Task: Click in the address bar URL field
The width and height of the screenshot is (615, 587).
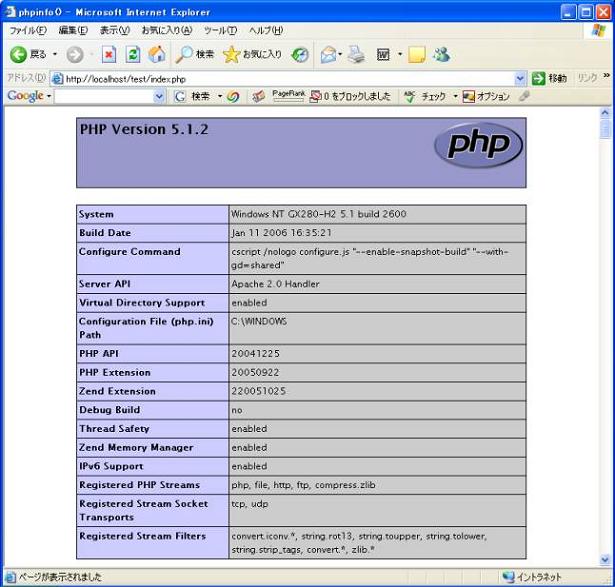Action: [288, 79]
